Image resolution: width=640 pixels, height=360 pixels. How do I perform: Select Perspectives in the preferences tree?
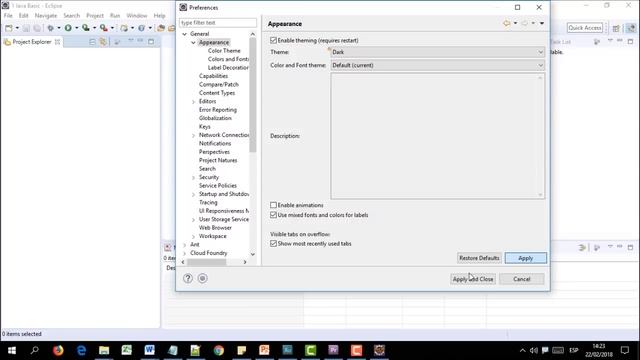(214, 152)
